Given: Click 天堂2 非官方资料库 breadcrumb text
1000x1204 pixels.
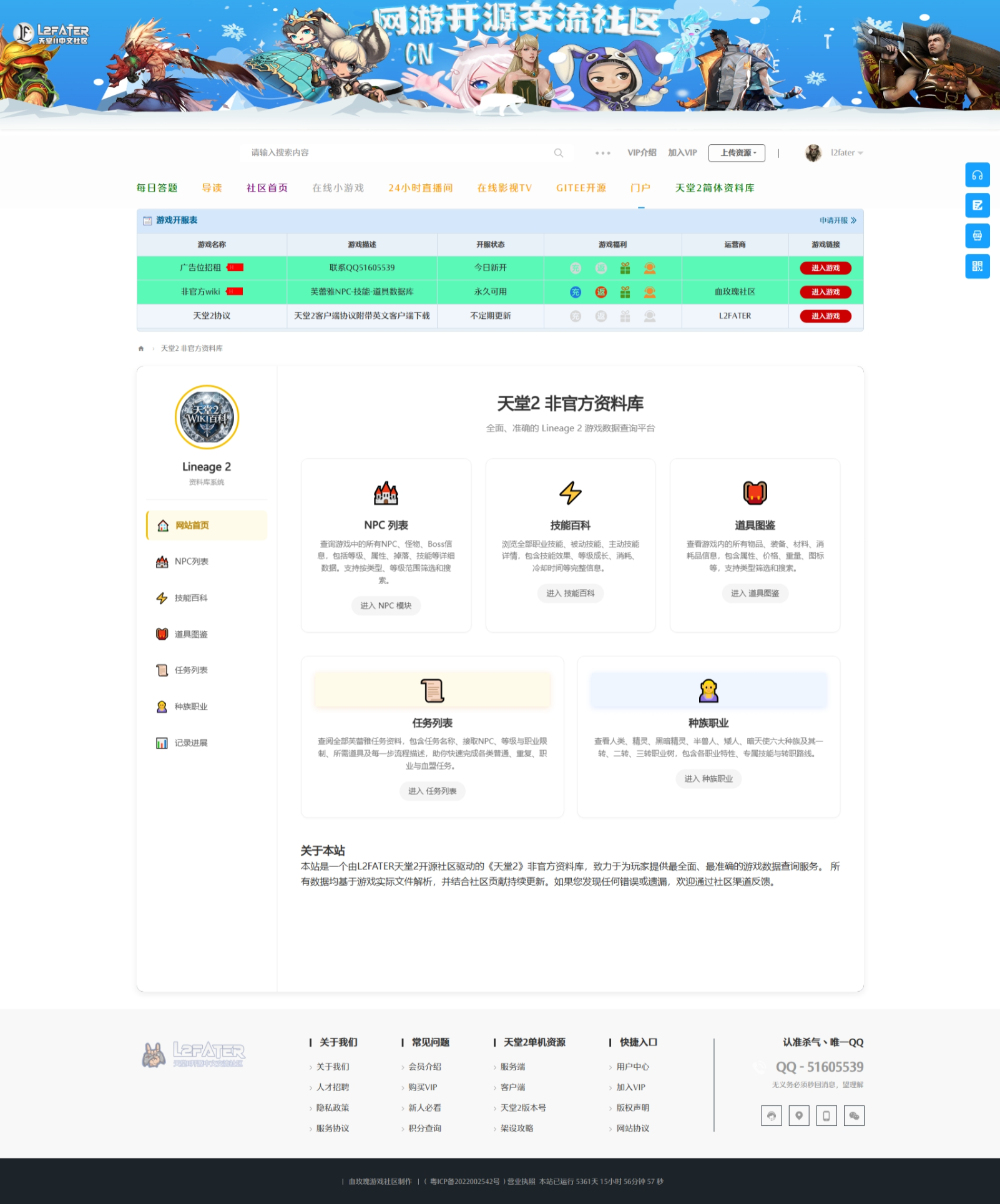Looking at the screenshot, I should coord(192,348).
